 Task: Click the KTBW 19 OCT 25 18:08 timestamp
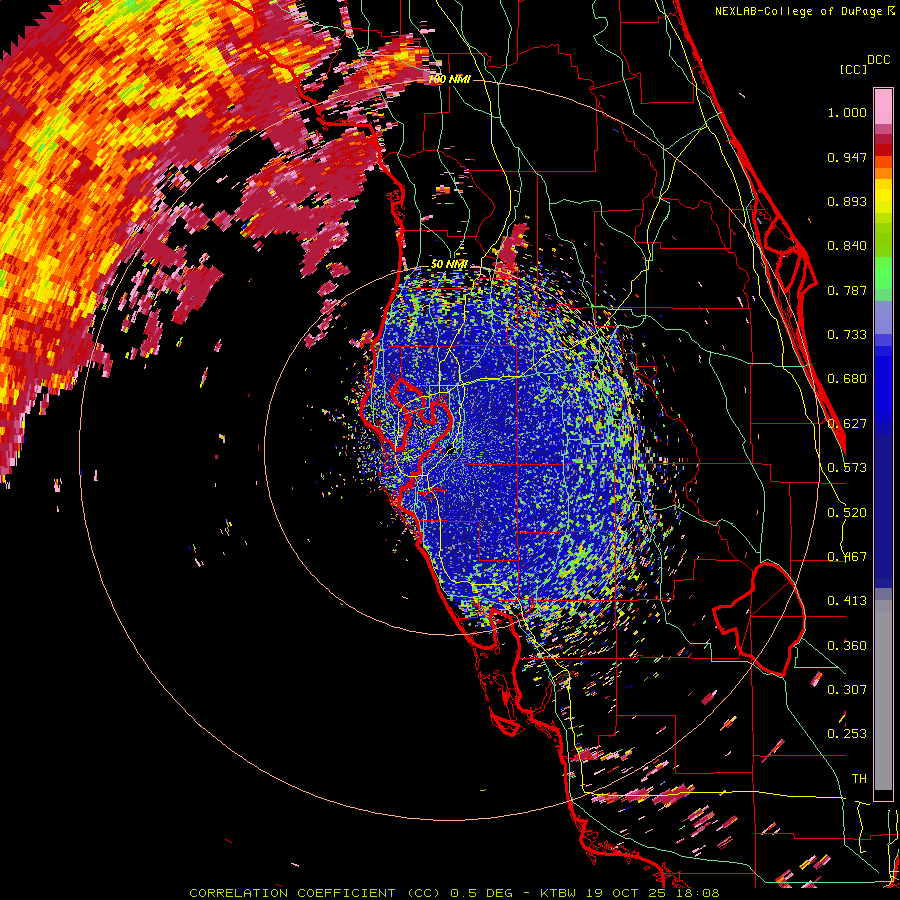coord(629,893)
